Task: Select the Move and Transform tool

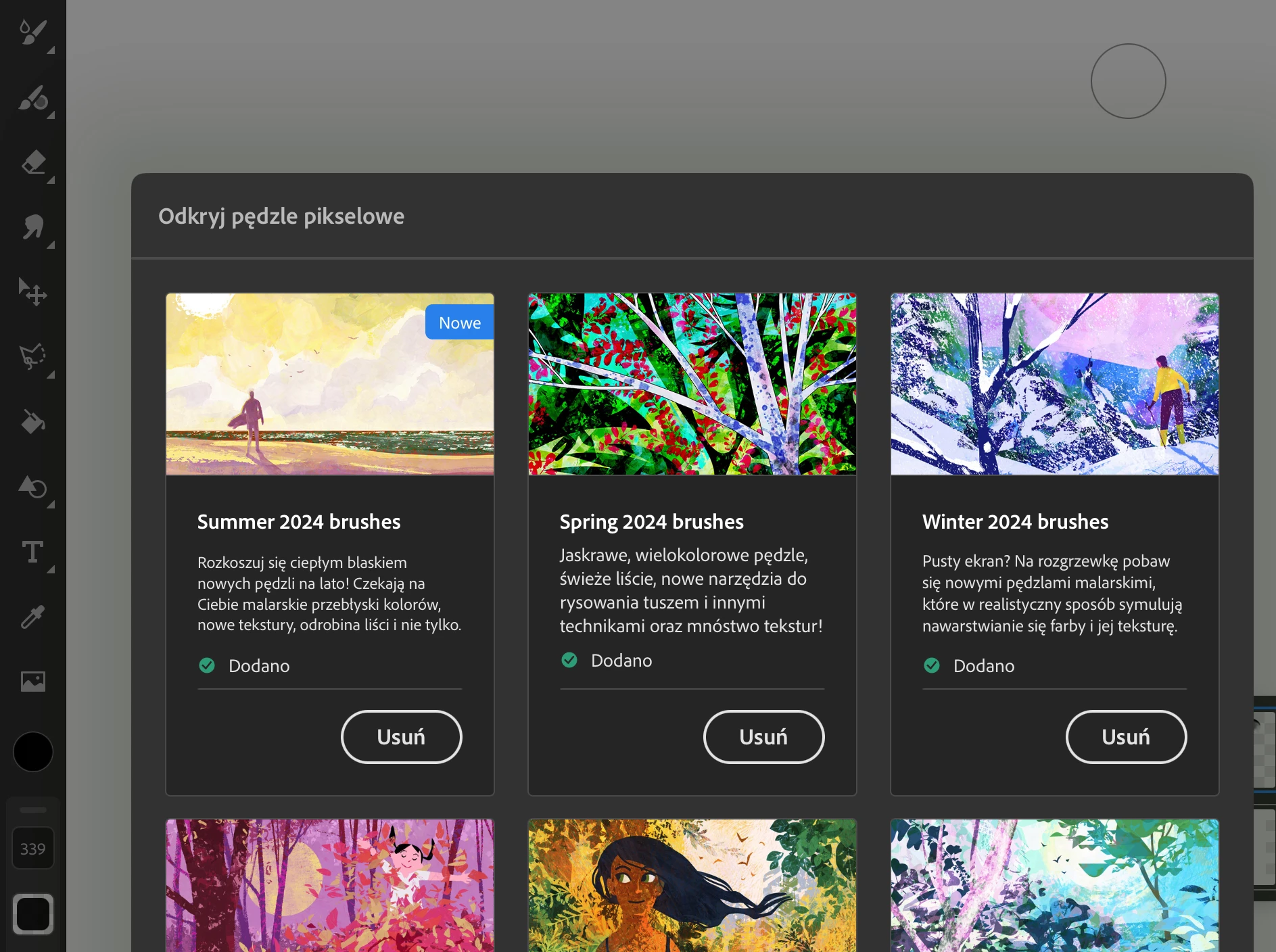Action: point(32,292)
